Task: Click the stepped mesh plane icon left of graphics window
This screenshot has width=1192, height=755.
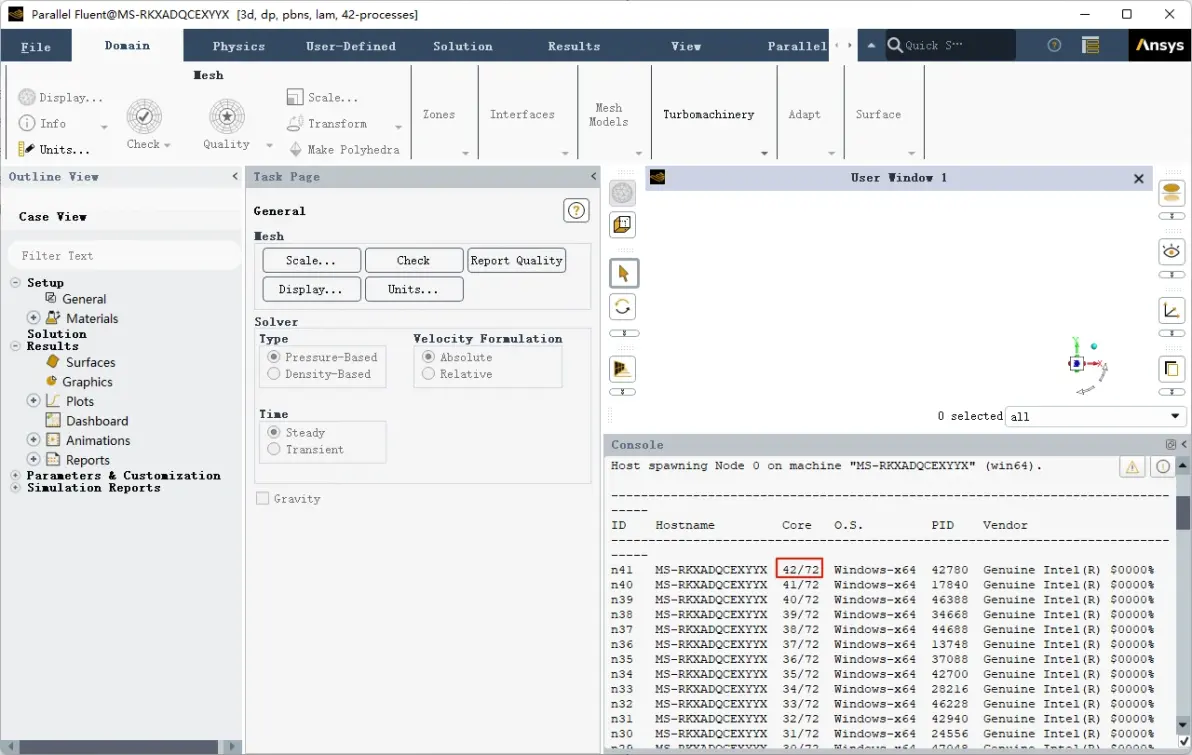Action: pyautogui.click(x=623, y=370)
